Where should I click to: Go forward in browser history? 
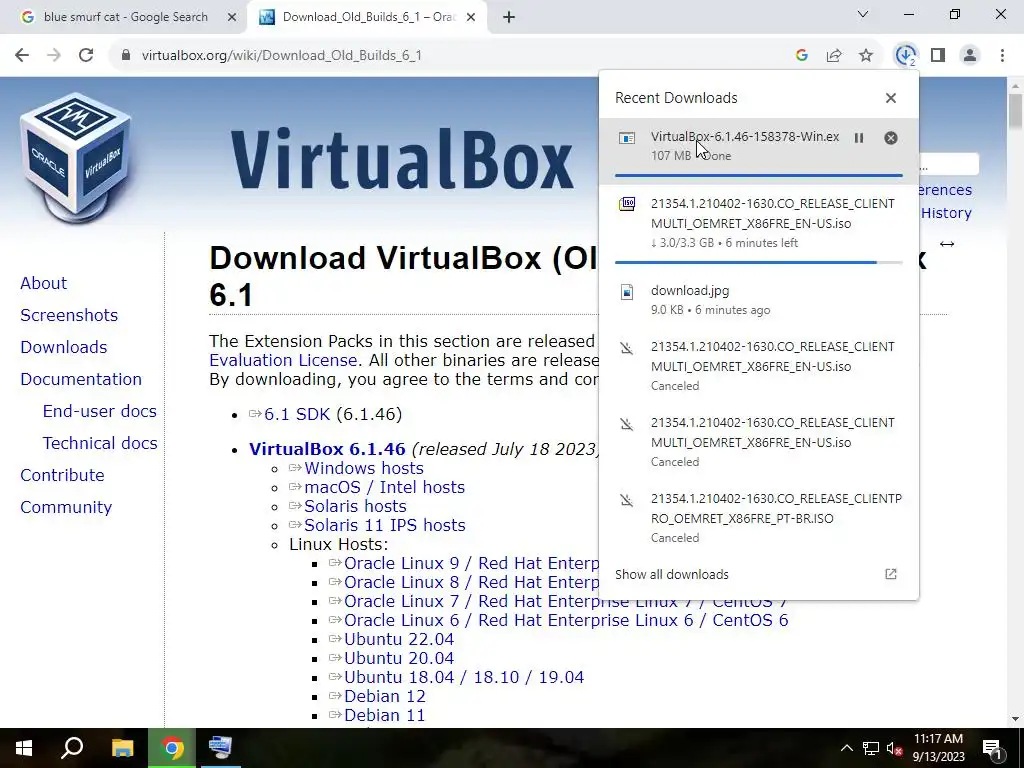click(x=54, y=56)
